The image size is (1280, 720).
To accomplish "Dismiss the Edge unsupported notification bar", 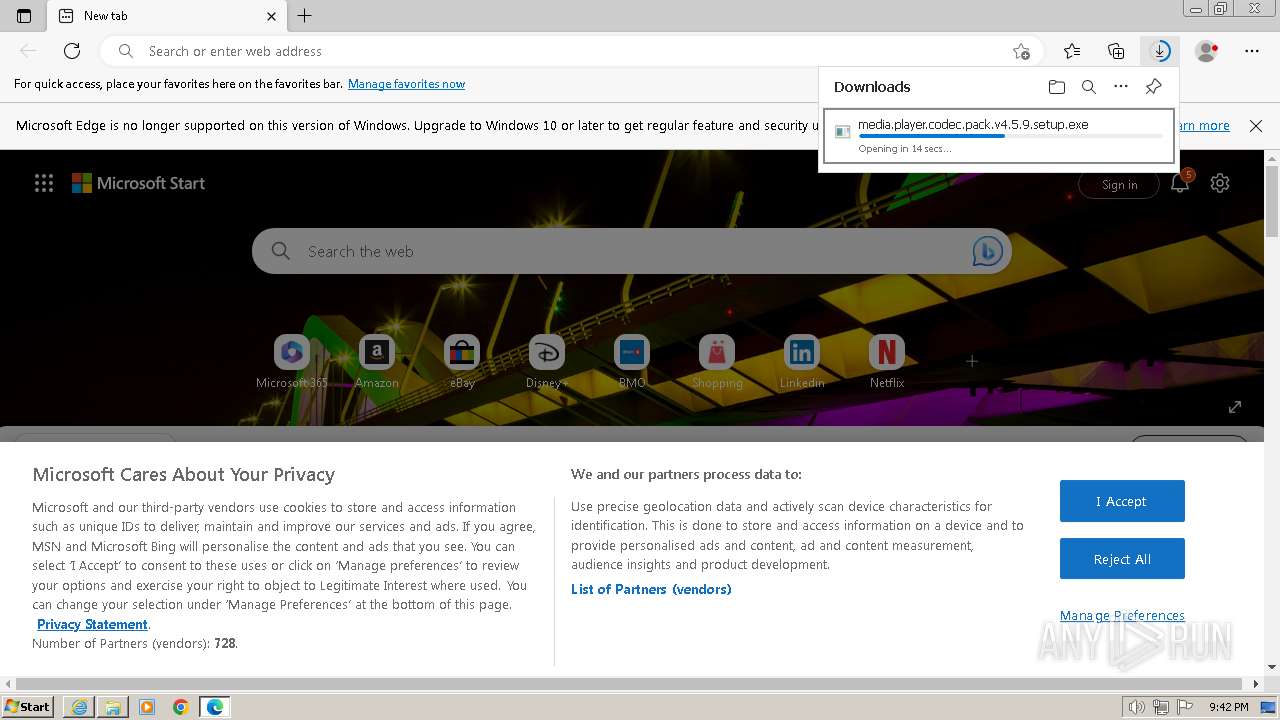I will tap(1256, 126).
